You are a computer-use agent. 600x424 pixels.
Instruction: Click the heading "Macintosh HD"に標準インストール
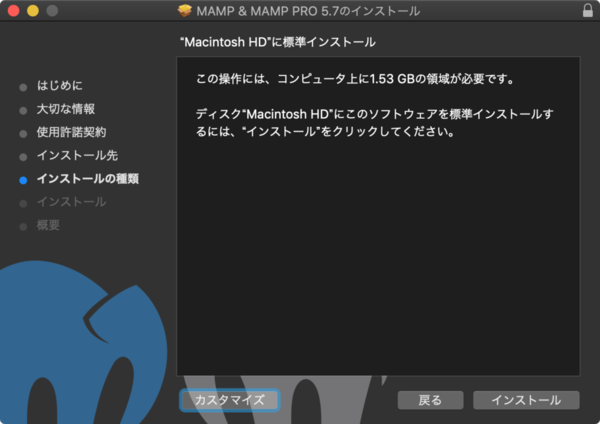coord(278,42)
